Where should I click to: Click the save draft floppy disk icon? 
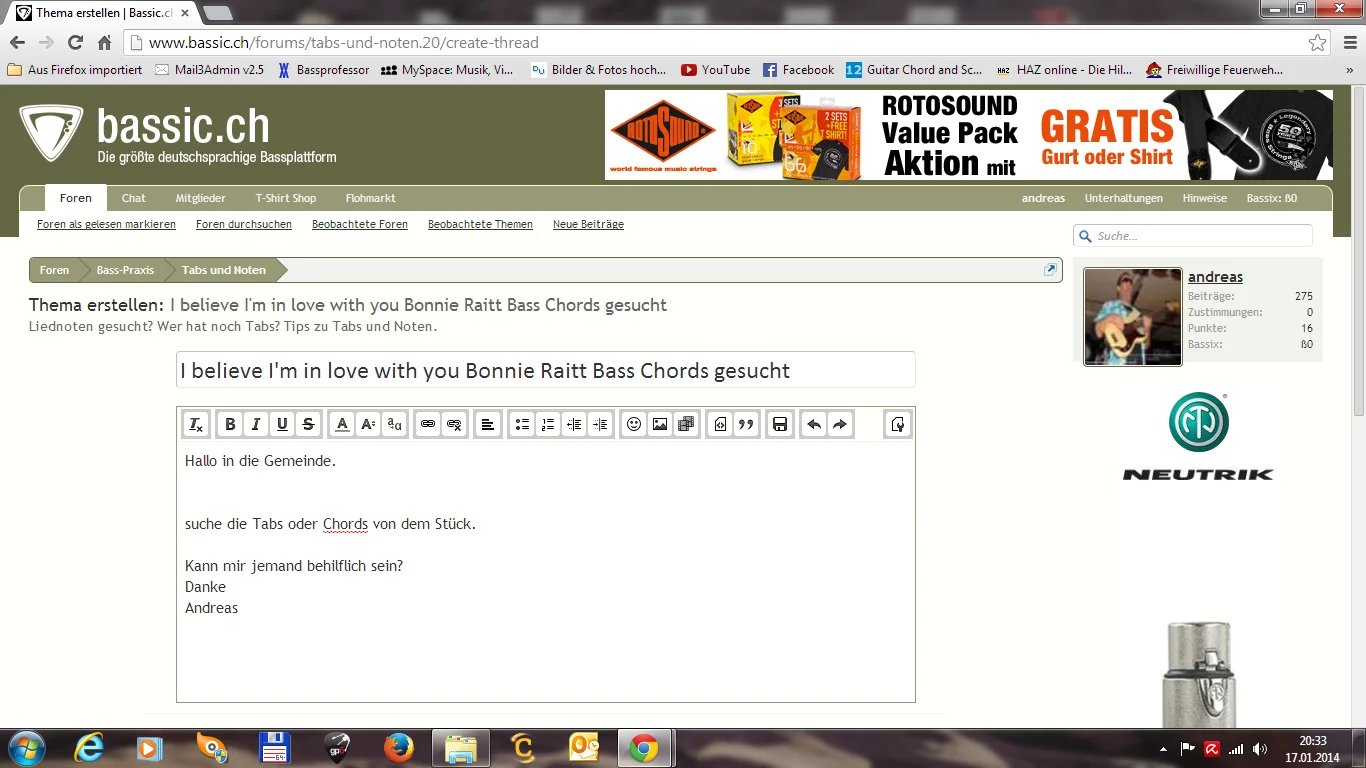780,424
